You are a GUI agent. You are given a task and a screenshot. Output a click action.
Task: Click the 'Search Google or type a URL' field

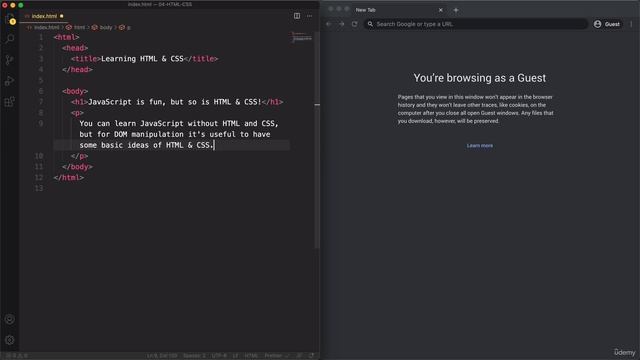[x=476, y=24]
